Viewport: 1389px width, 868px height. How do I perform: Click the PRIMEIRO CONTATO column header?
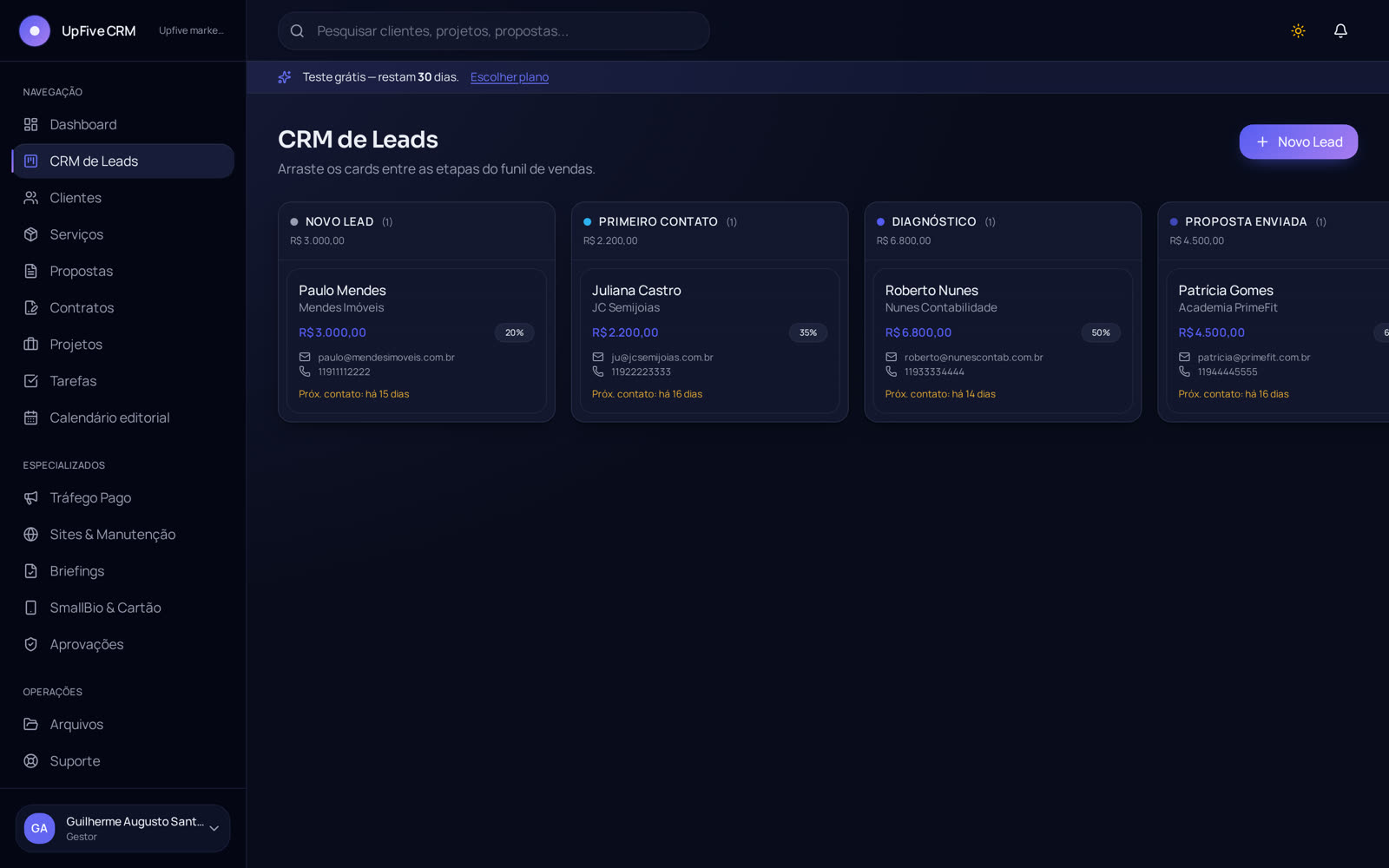tap(709, 231)
